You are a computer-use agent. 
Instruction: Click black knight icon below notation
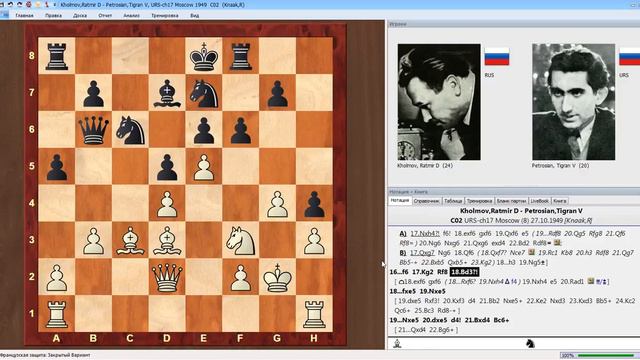(x=530, y=343)
